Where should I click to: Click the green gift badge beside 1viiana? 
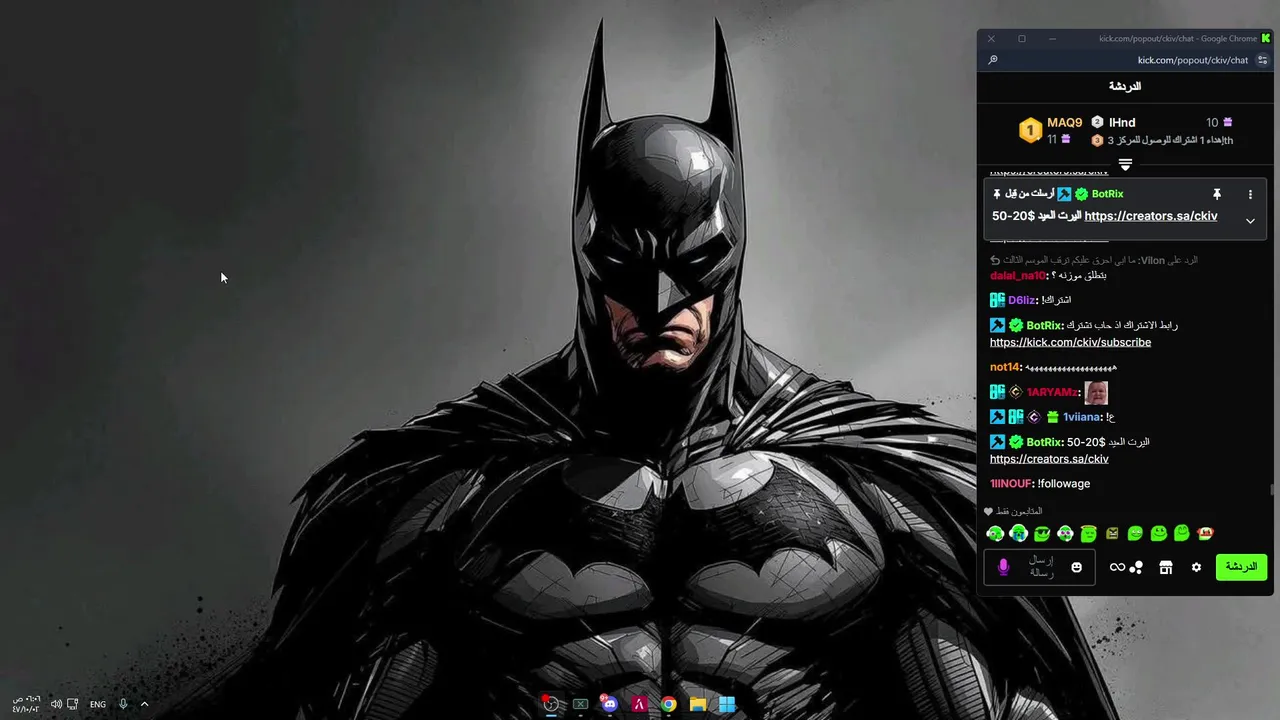click(x=1052, y=417)
